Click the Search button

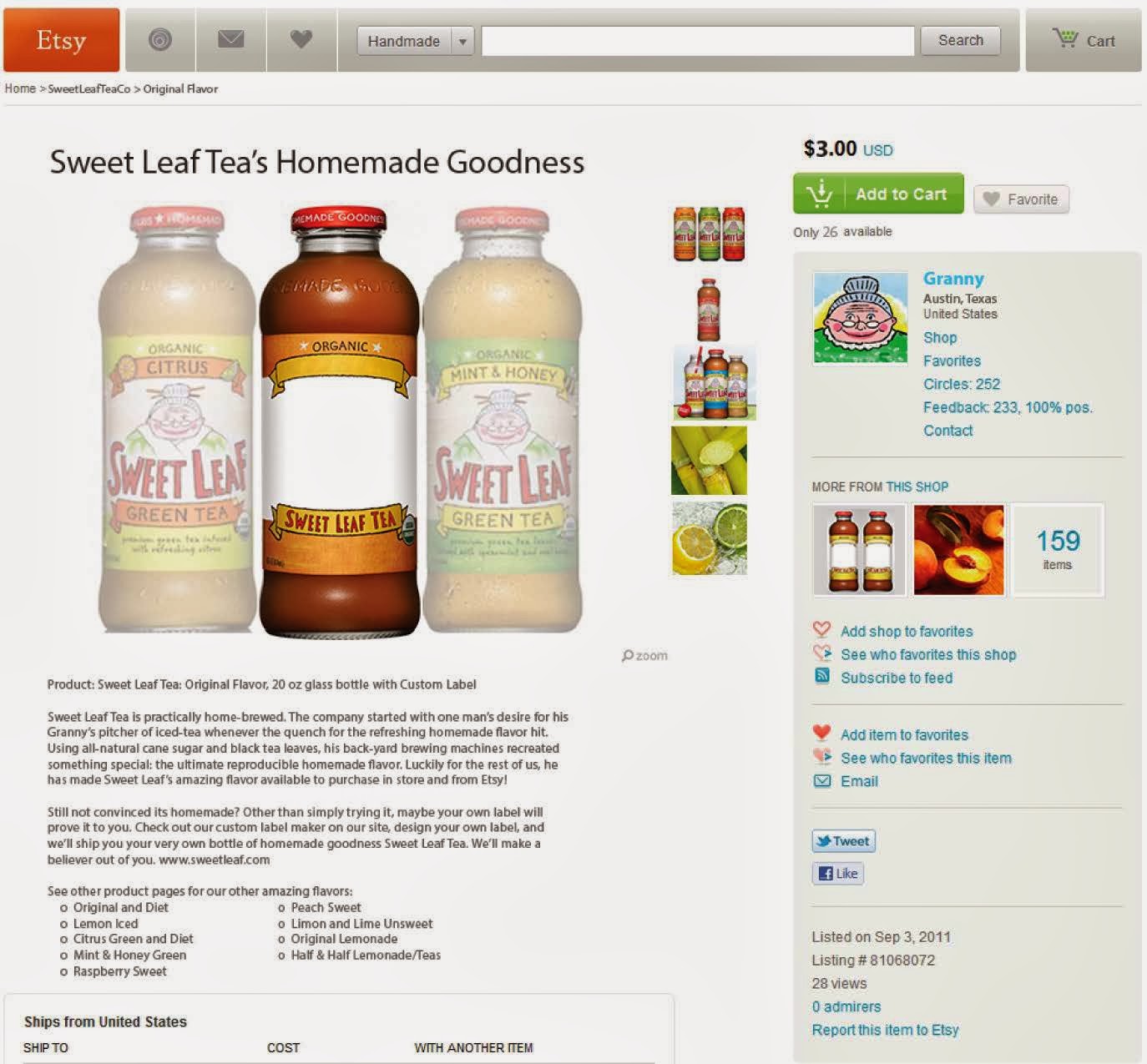(x=960, y=40)
